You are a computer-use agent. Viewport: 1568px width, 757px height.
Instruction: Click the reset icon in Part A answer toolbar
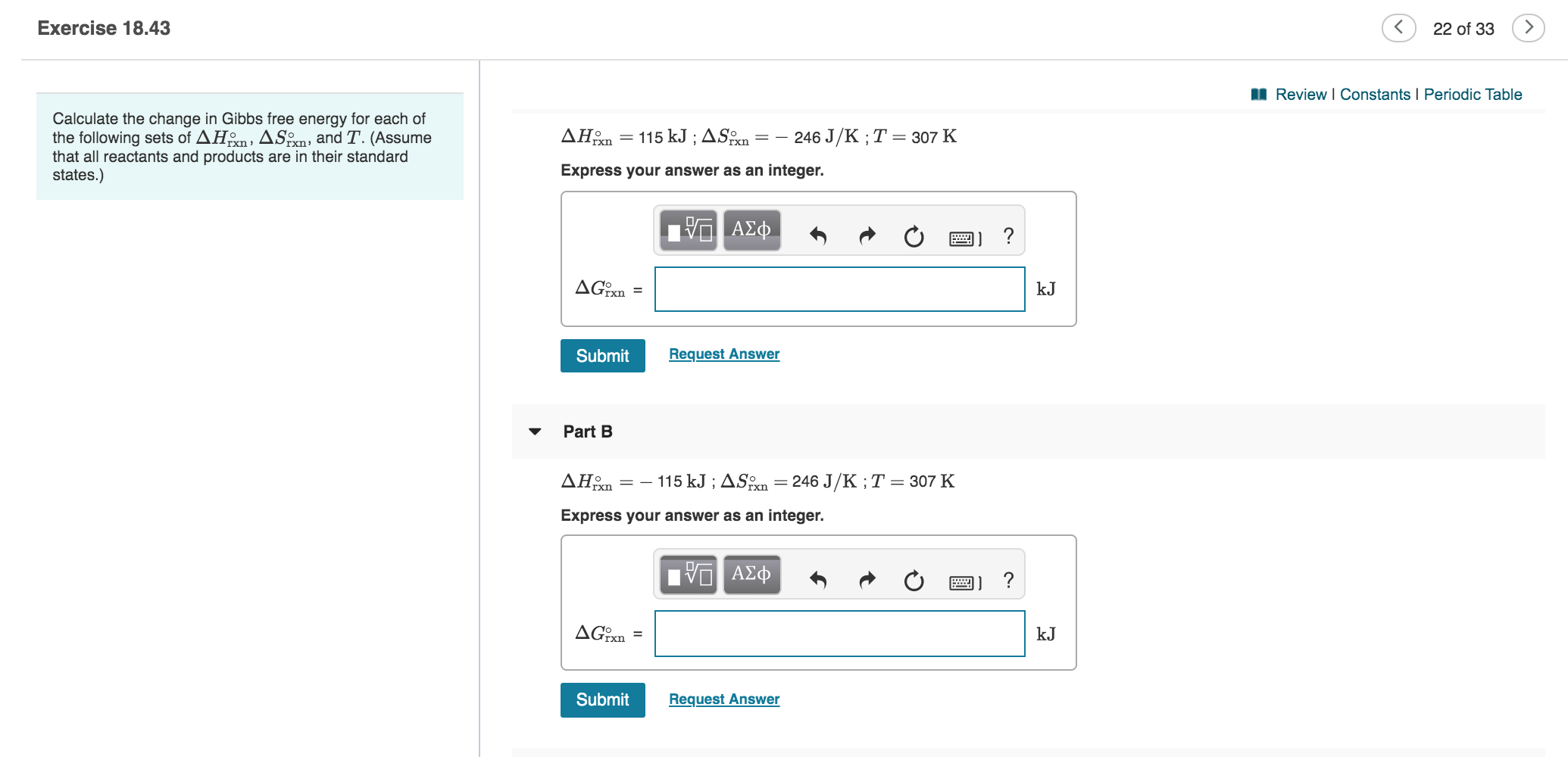point(914,235)
